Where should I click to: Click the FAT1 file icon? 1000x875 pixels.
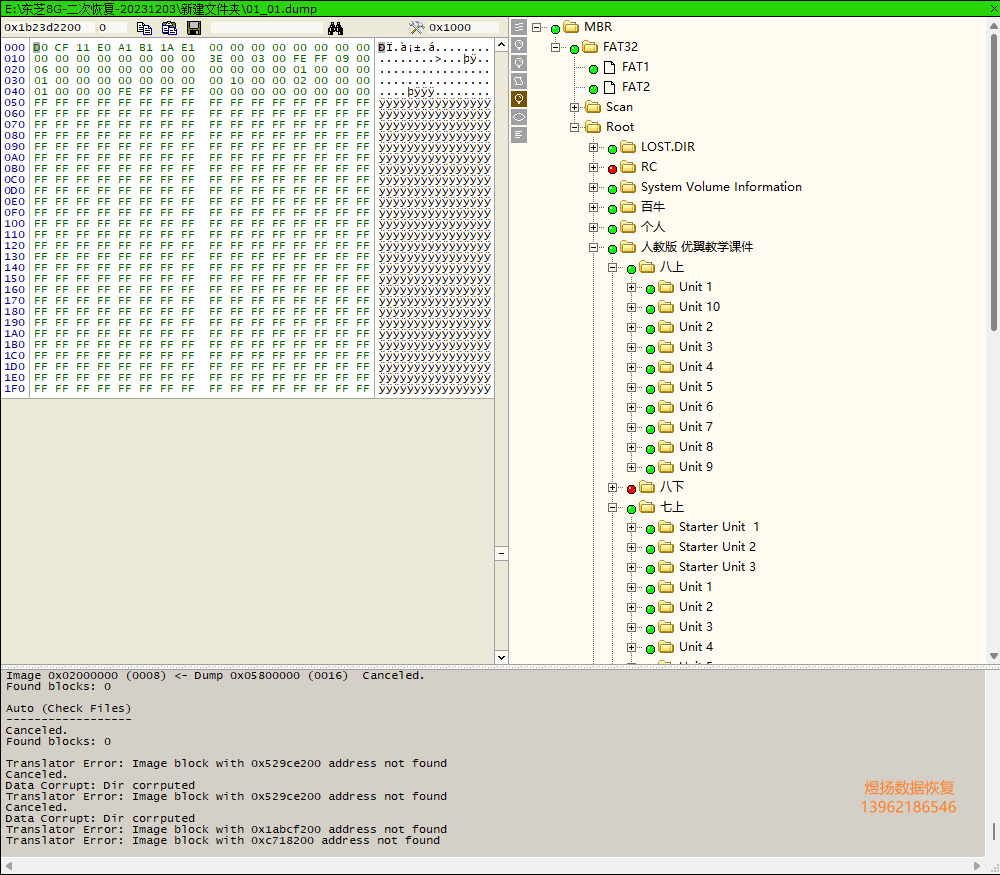[x=610, y=67]
